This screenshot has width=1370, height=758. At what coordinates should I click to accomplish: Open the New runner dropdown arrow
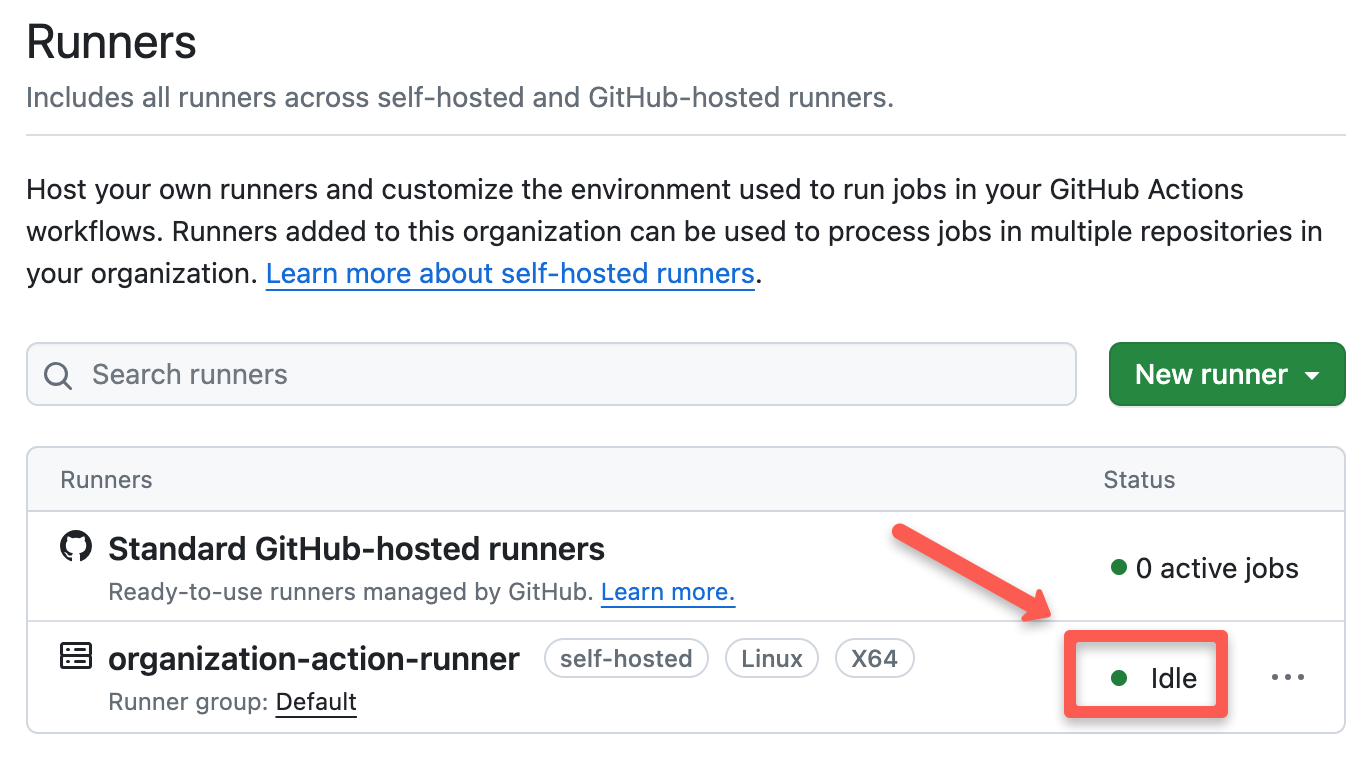click(x=1312, y=374)
